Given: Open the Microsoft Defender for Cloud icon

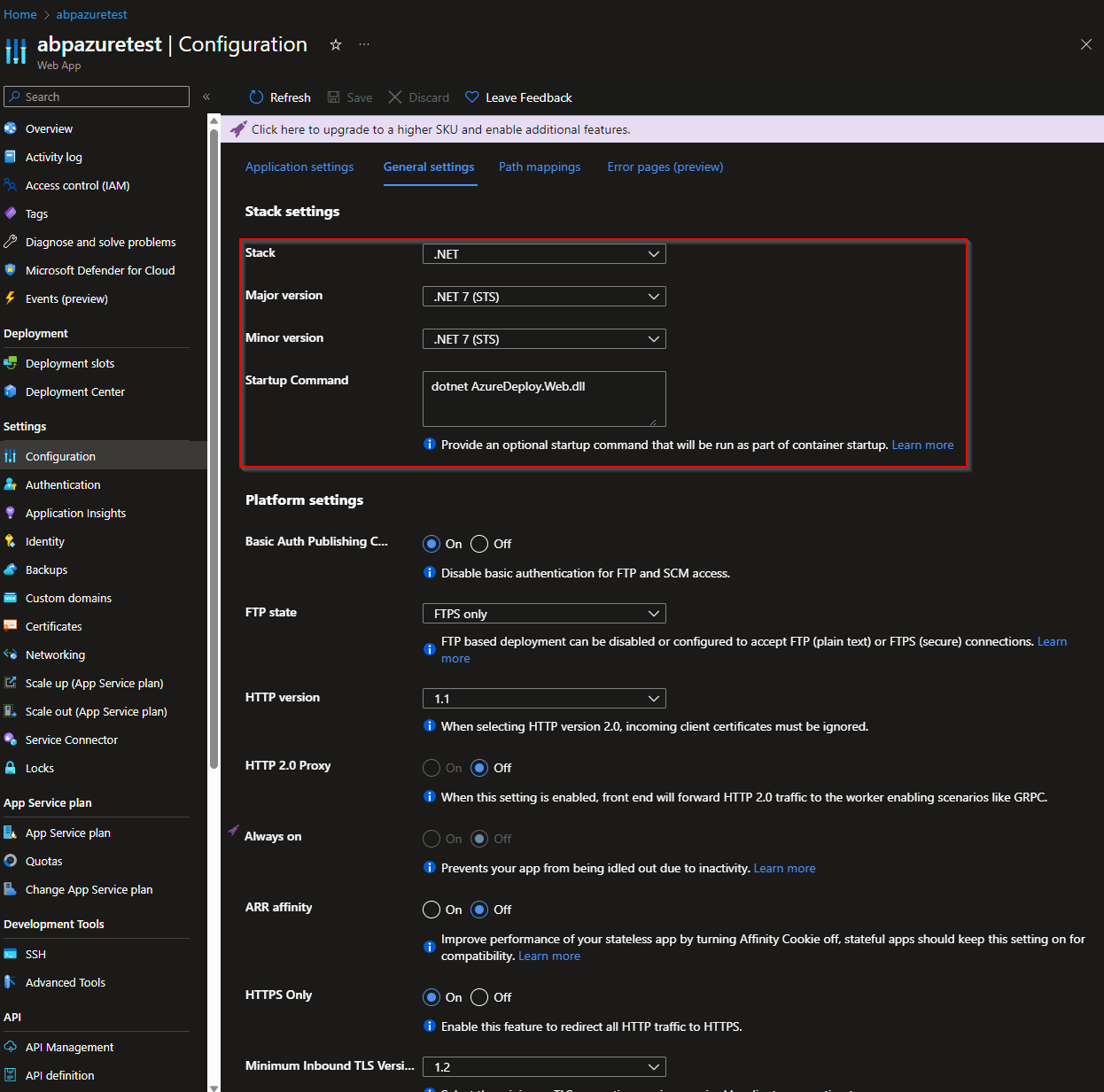Looking at the screenshot, I should pos(11,270).
